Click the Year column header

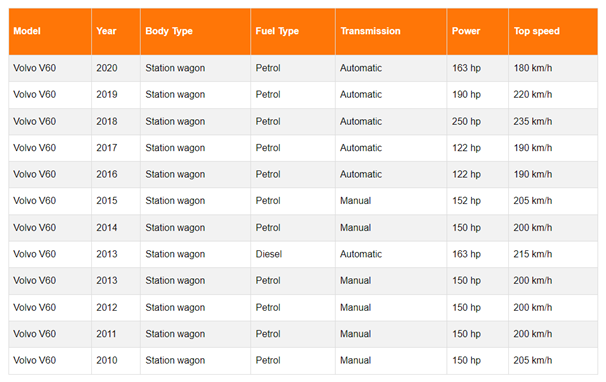[116, 31]
